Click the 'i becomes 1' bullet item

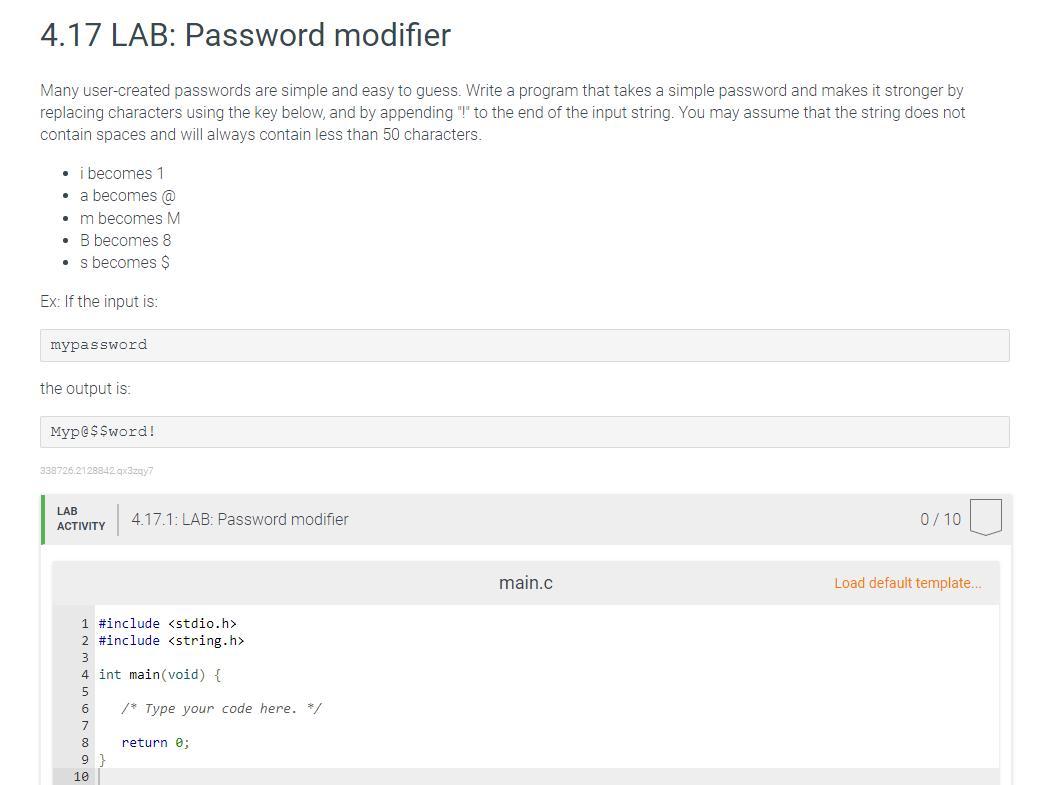[x=122, y=174]
